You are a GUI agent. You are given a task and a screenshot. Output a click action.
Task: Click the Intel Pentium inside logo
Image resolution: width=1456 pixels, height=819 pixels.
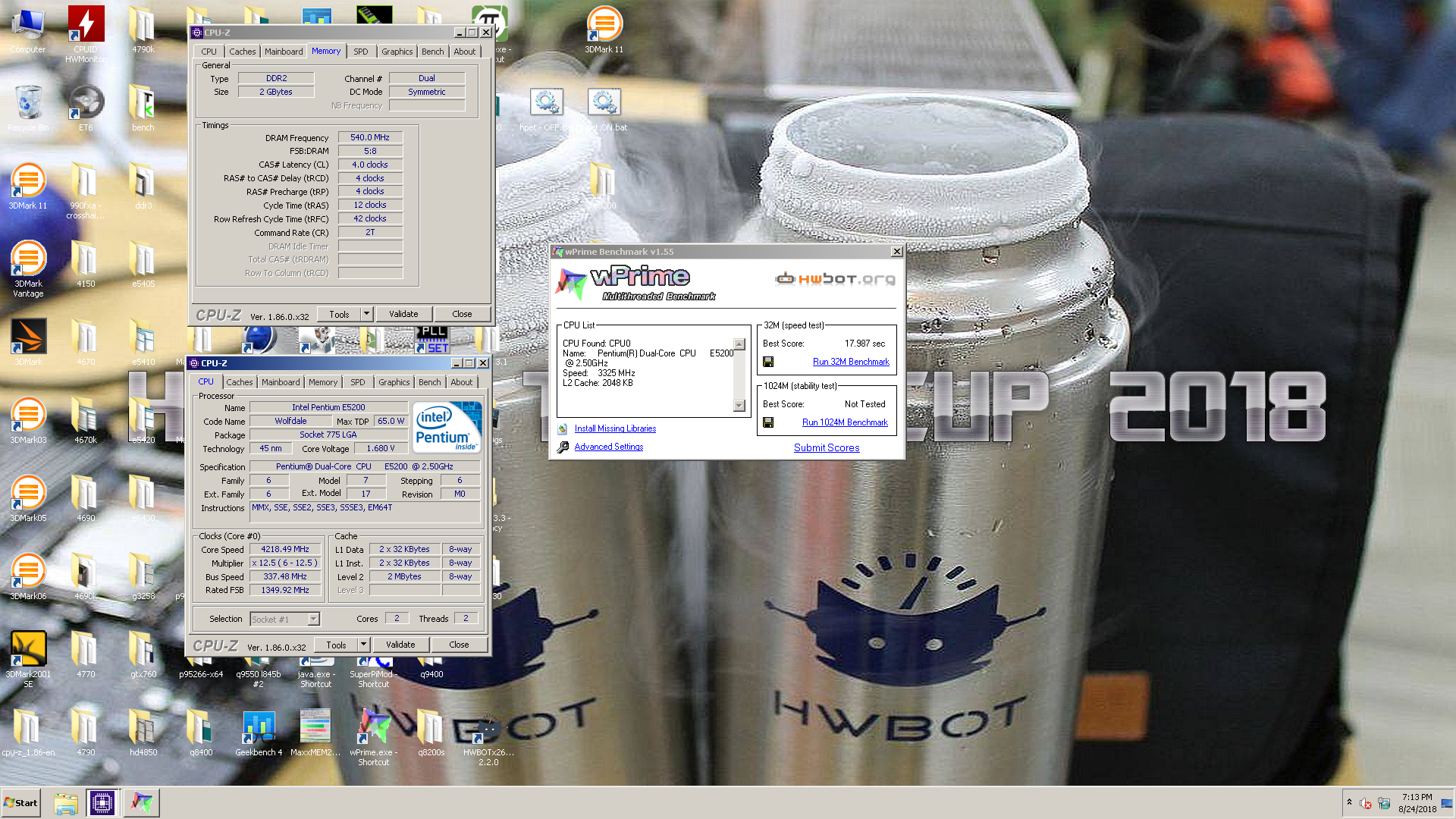pos(447,428)
